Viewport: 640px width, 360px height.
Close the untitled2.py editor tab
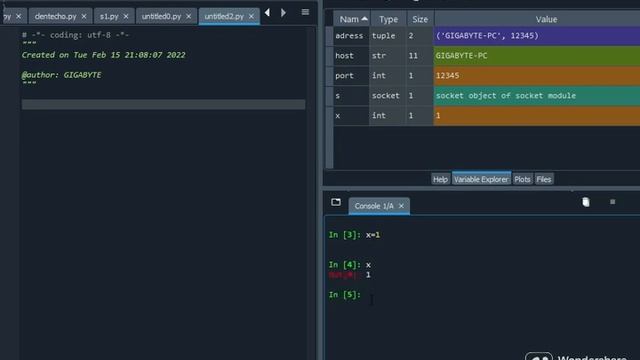[x=251, y=16]
